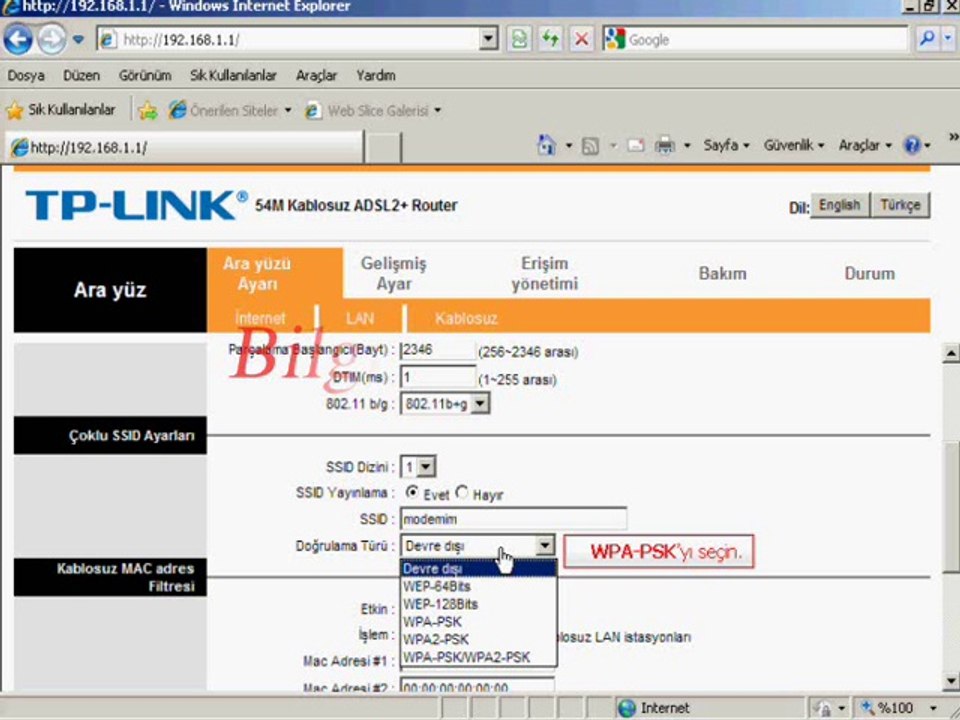Click the Sık Kullanılanlar star button

click(x=60, y=110)
